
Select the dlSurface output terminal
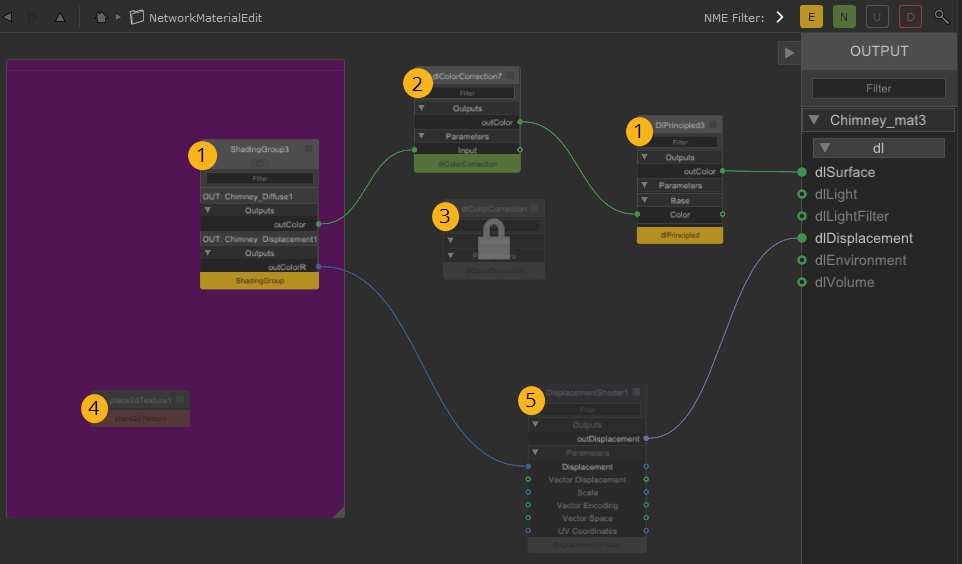pos(801,172)
